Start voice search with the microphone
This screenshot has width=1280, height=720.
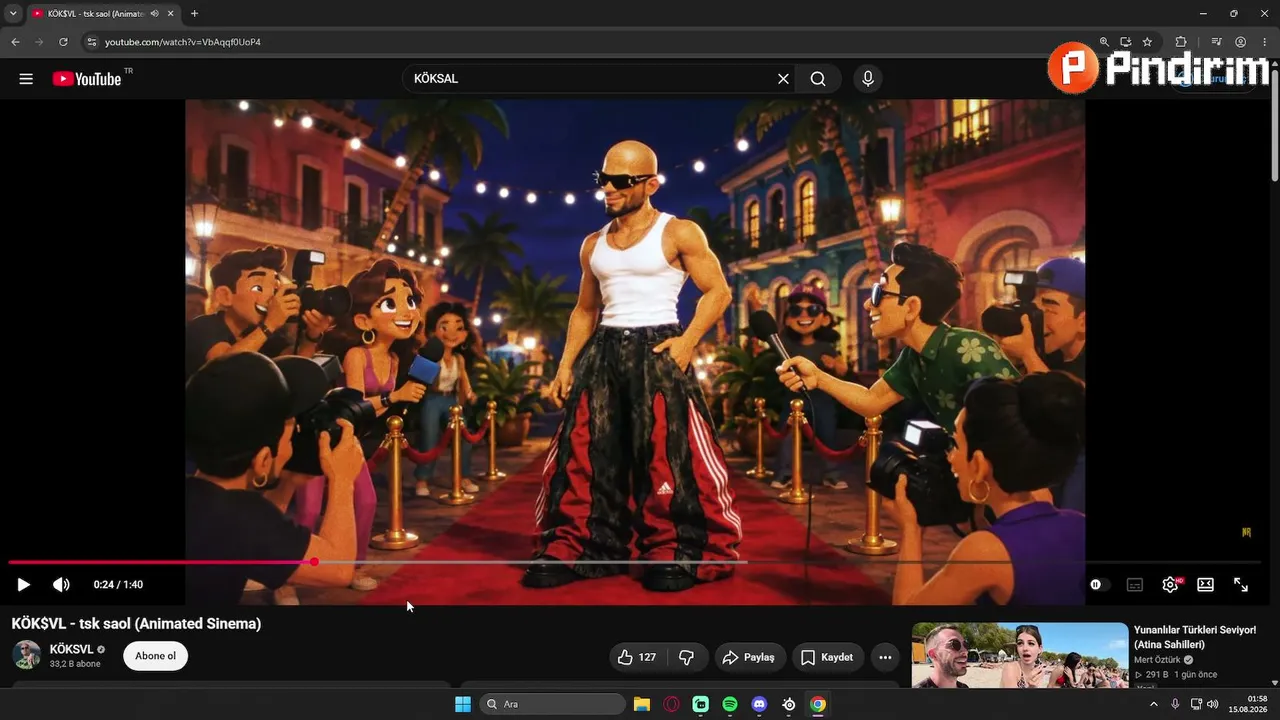pos(867,79)
